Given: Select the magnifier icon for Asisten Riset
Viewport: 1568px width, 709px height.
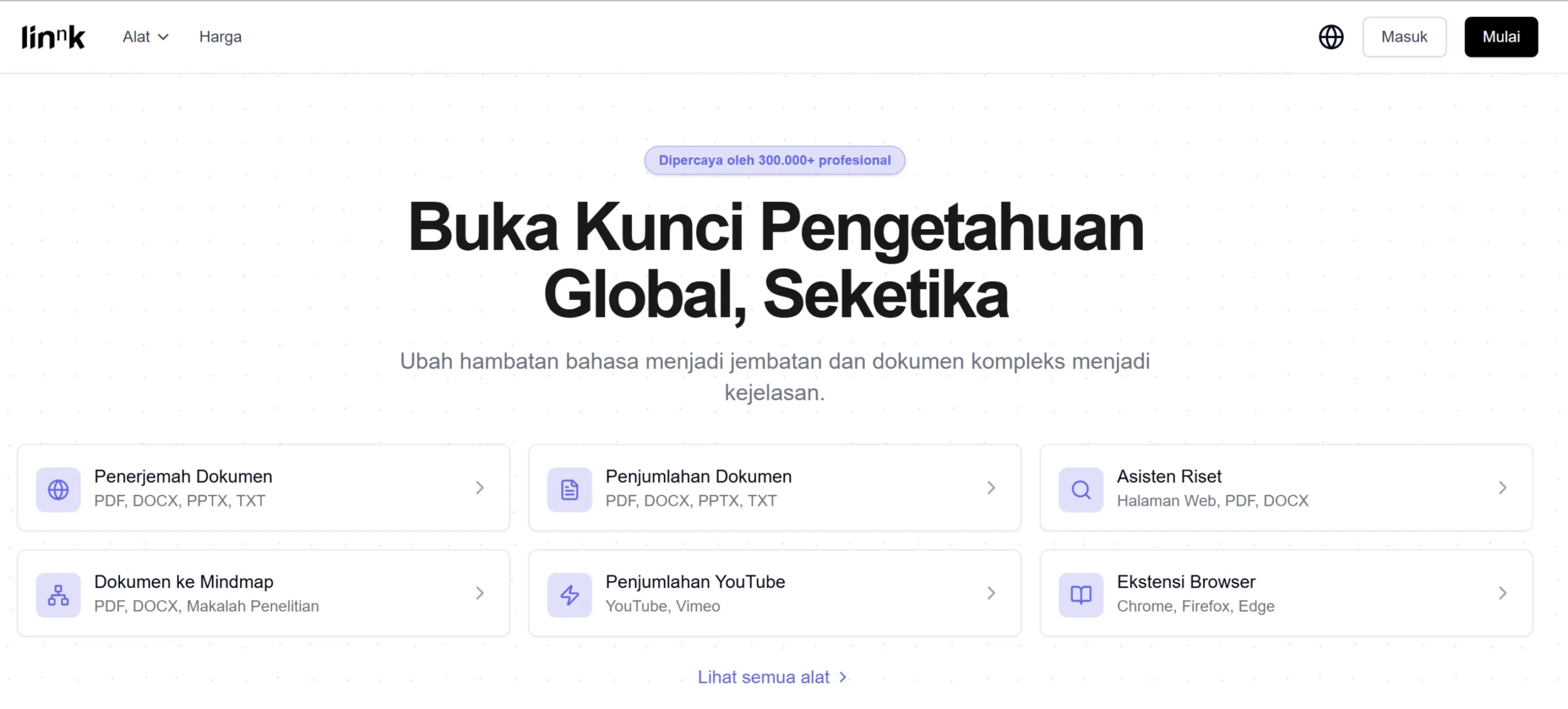Looking at the screenshot, I should pyautogui.click(x=1080, y=489).
